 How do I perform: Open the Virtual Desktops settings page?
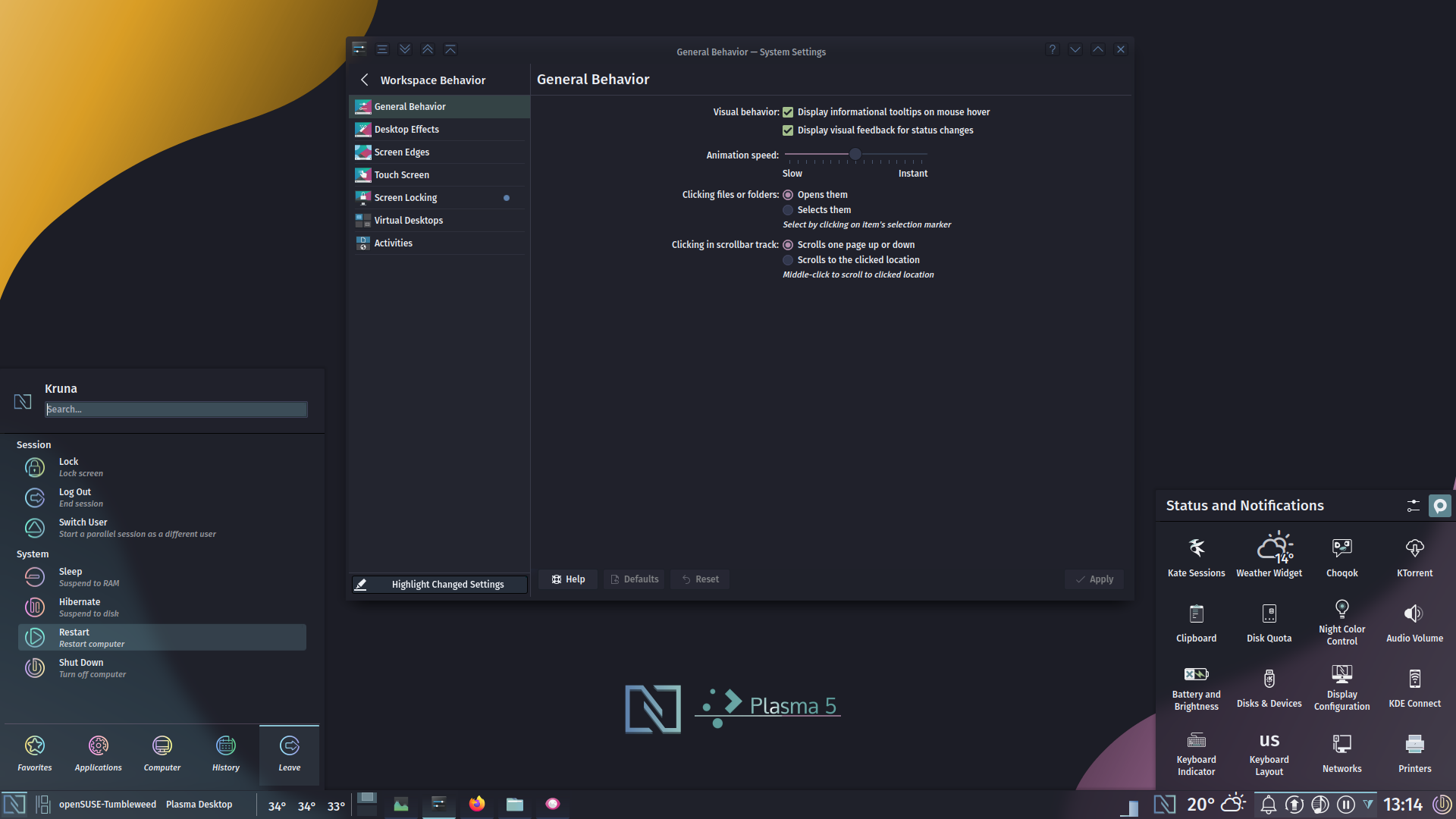coord(439,221)
